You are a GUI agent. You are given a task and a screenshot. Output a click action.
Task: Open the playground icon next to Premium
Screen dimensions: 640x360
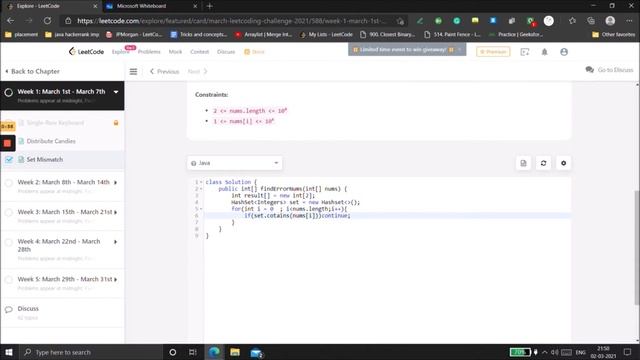[x=524, y=52]
